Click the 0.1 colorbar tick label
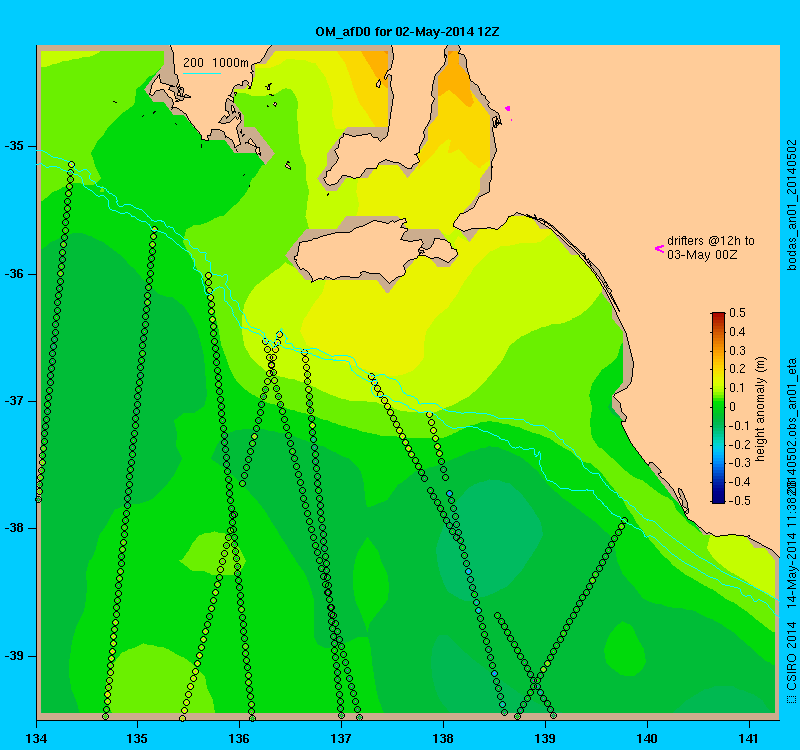The image size is (800, 750). point(737,388)
